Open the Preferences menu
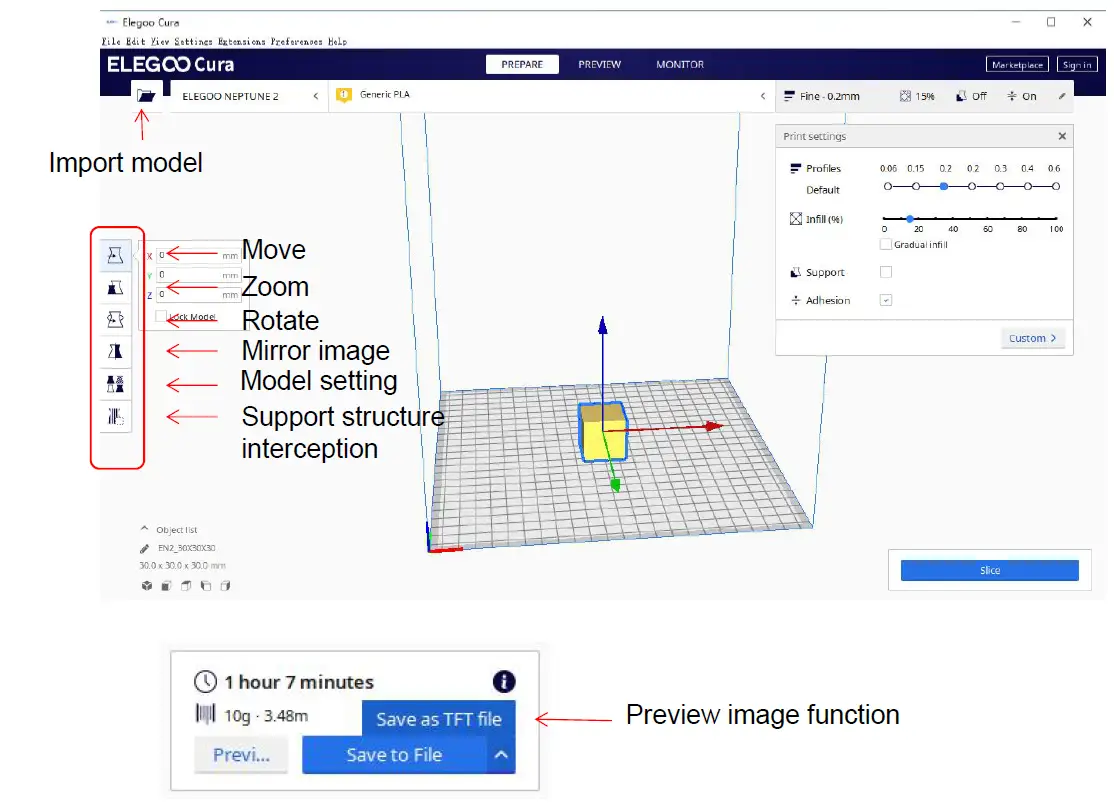Screen dimensions: 1114x809 [x=296, y=42]
